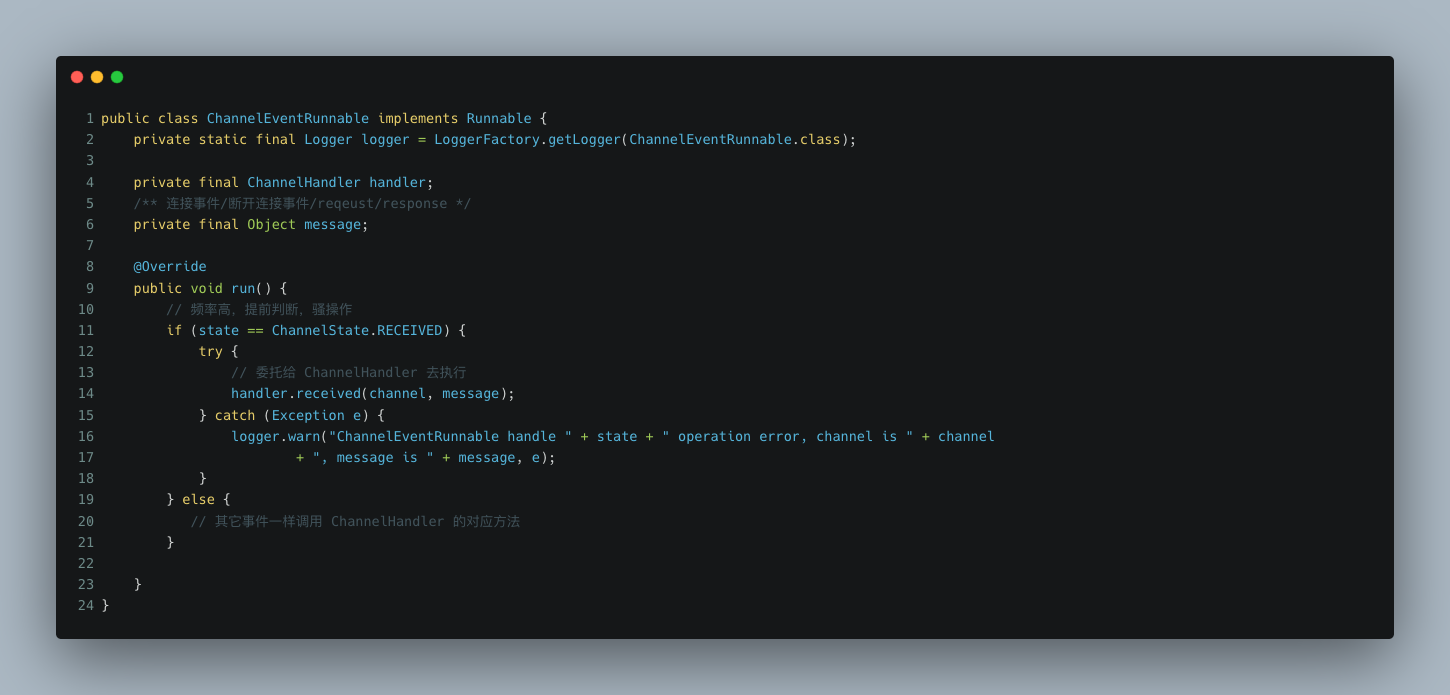Click the green maximize window dot
Viewport: 1450px width, 695px height.
click(x=117, y=77)
